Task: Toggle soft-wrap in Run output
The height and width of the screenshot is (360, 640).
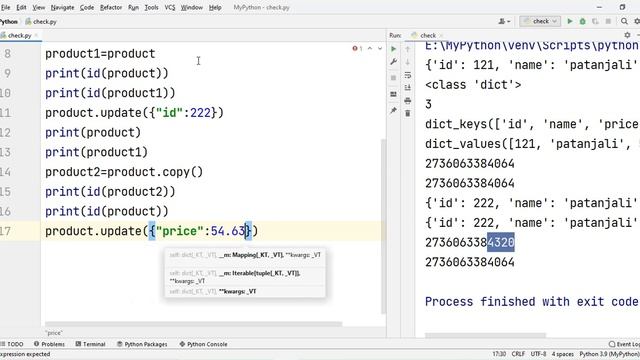Action: [x=407, y=75]
